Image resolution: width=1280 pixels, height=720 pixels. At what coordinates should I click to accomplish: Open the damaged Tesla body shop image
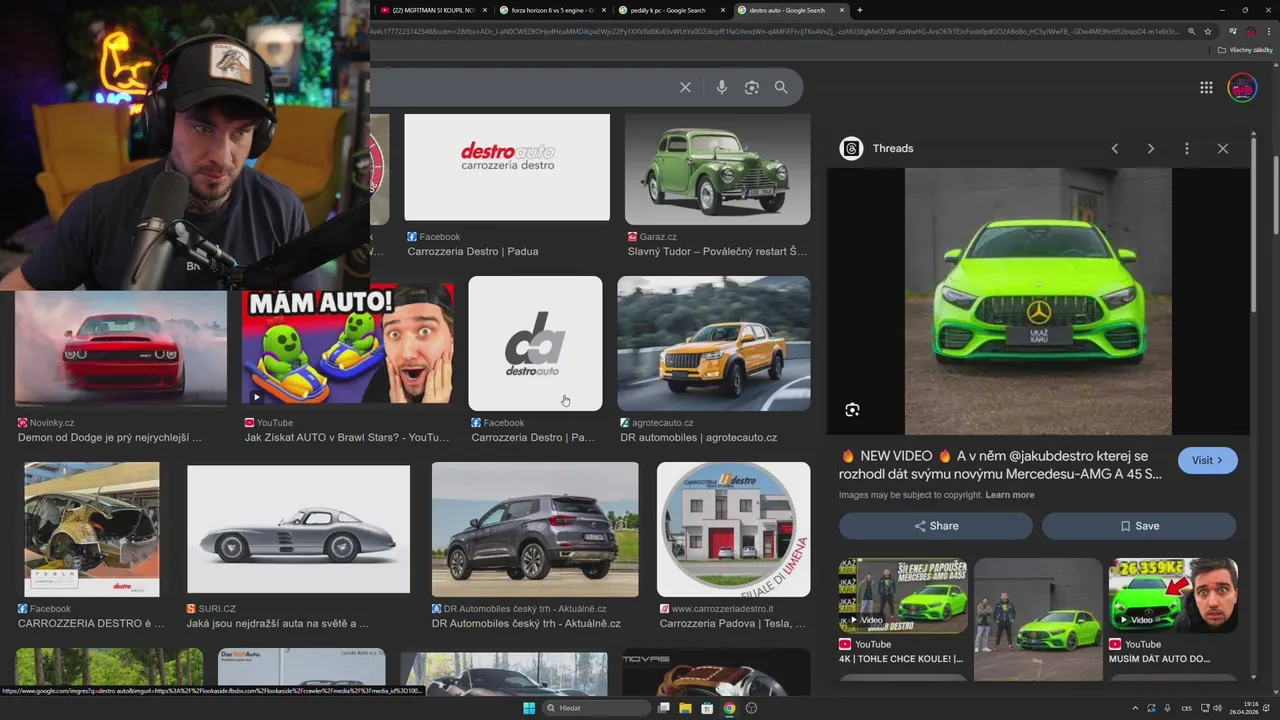point(91,529)
